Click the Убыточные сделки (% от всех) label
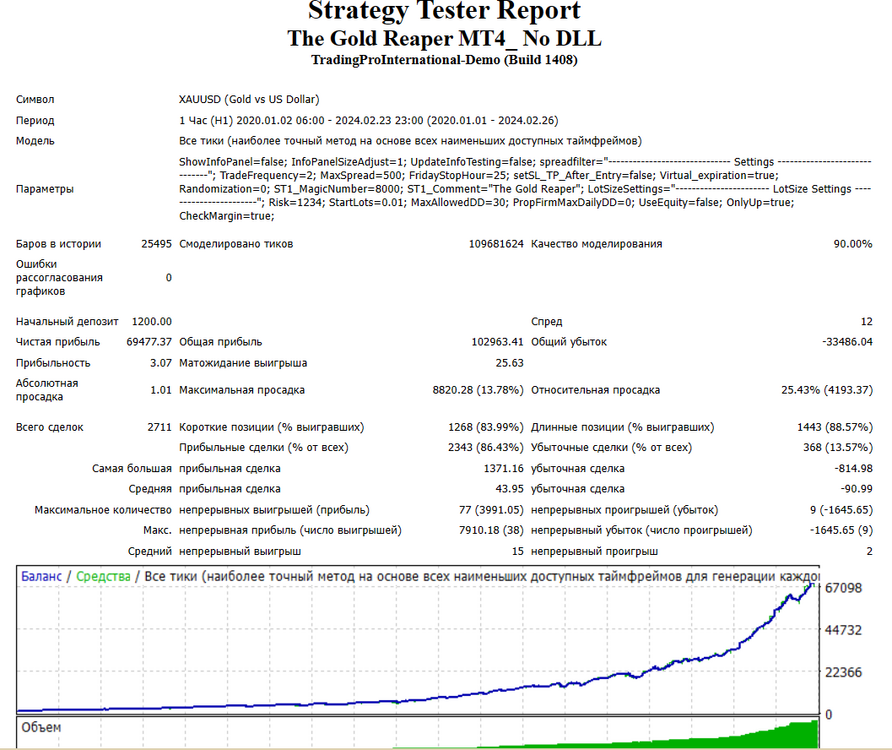The width and height of the screenshot is (892, 750). coord(612,448)
